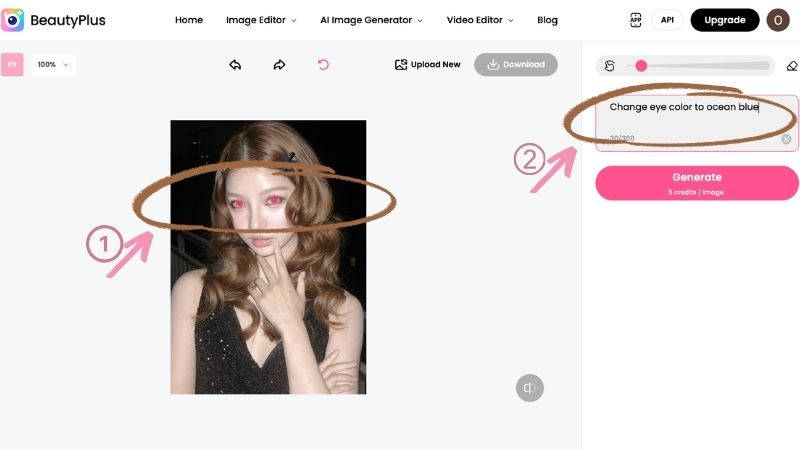Undo the last edit with left arrow
The image size is (800, 450).
pos(235,65)
